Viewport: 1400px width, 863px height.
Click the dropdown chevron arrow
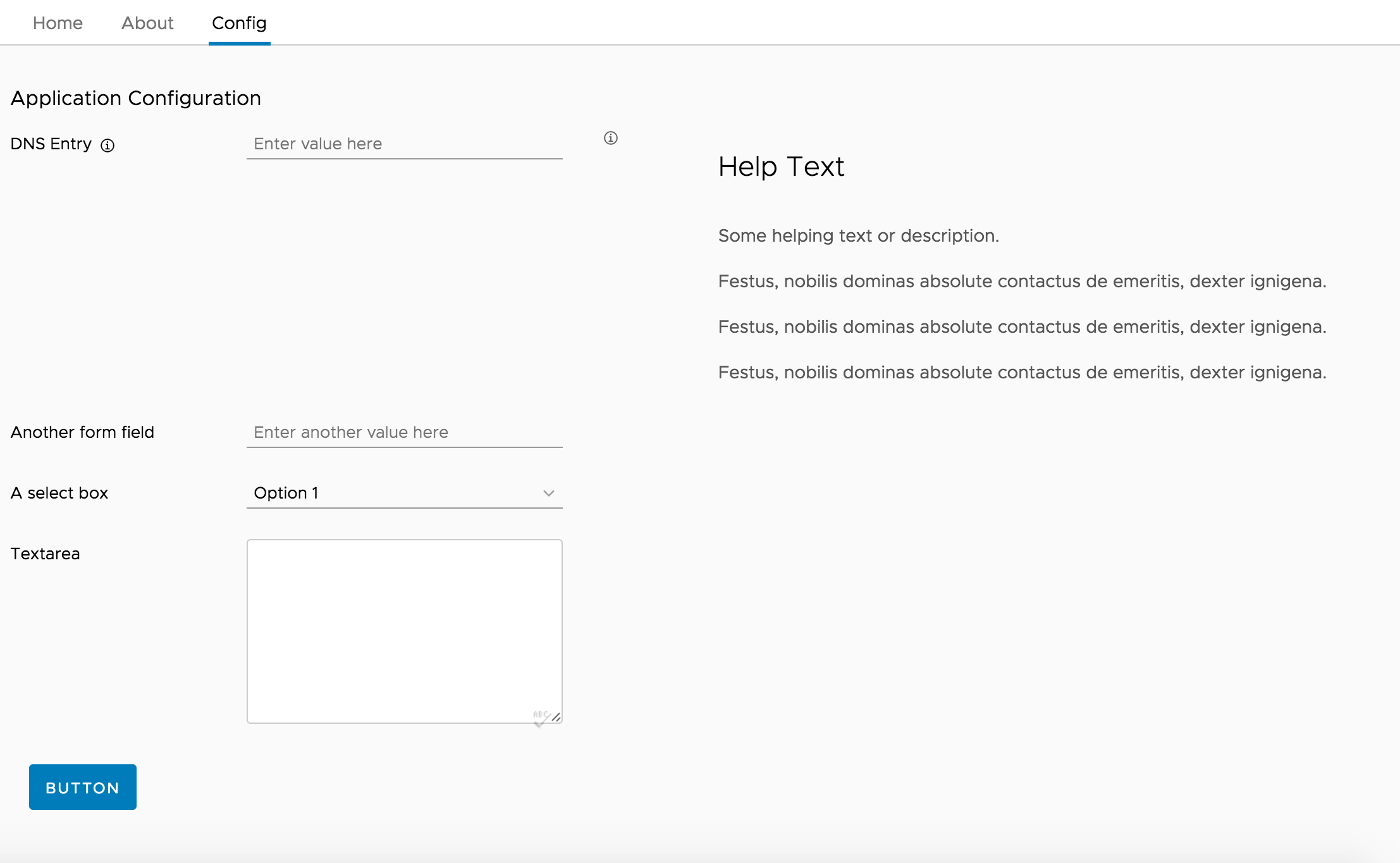click(549, 492)
